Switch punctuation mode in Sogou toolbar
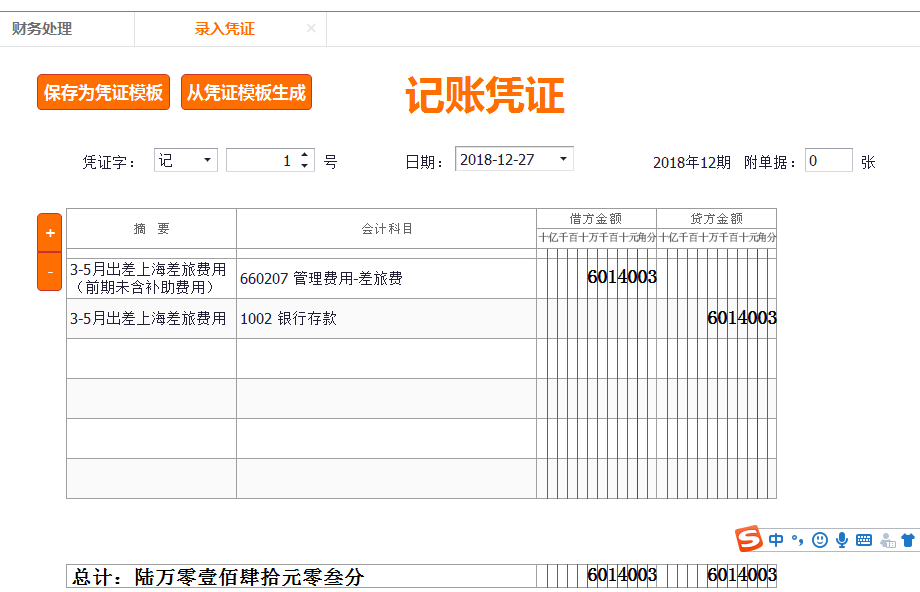 click(798, 540)
